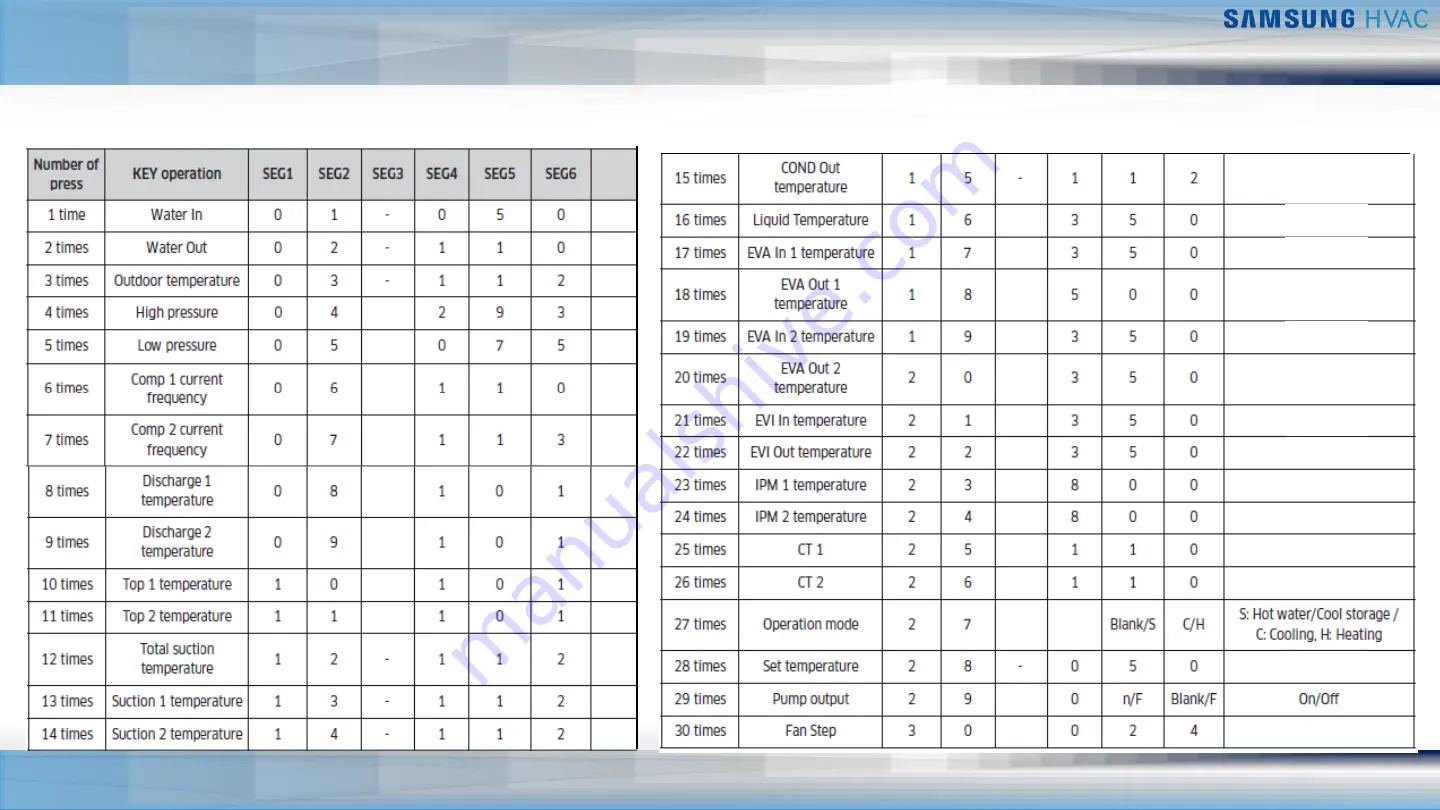
Task: Select the 'Pump output' cell
Action: pyautogui.click(x=810, y=699)
